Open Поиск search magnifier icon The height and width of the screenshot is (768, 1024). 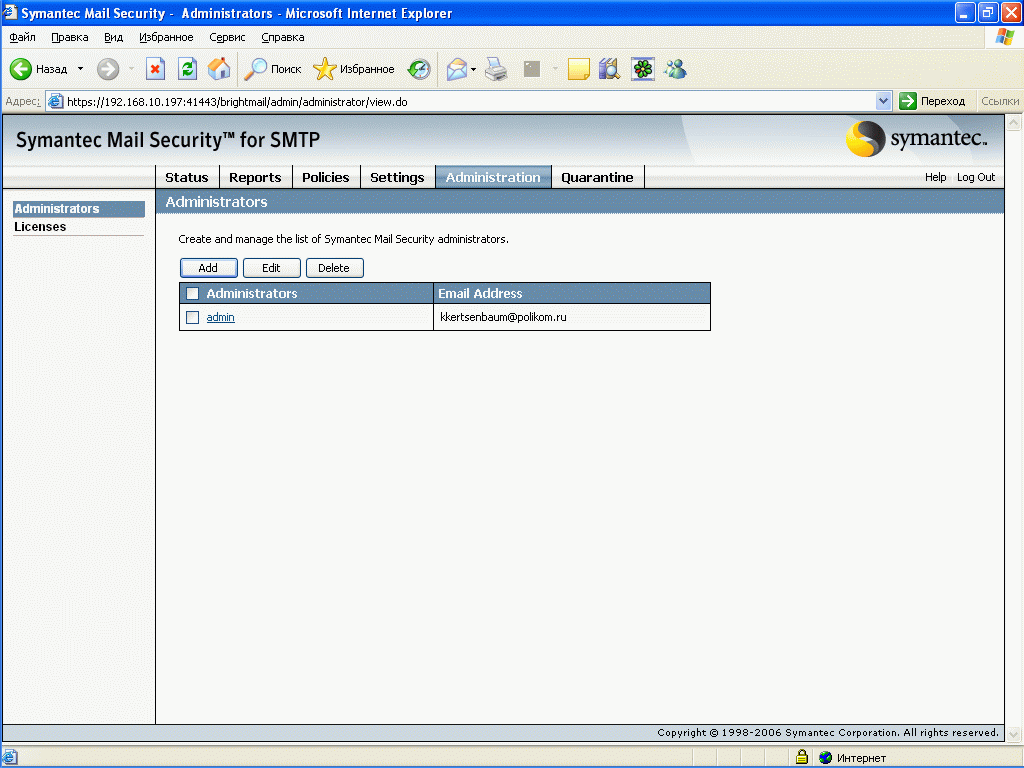[x=255, y=69]
